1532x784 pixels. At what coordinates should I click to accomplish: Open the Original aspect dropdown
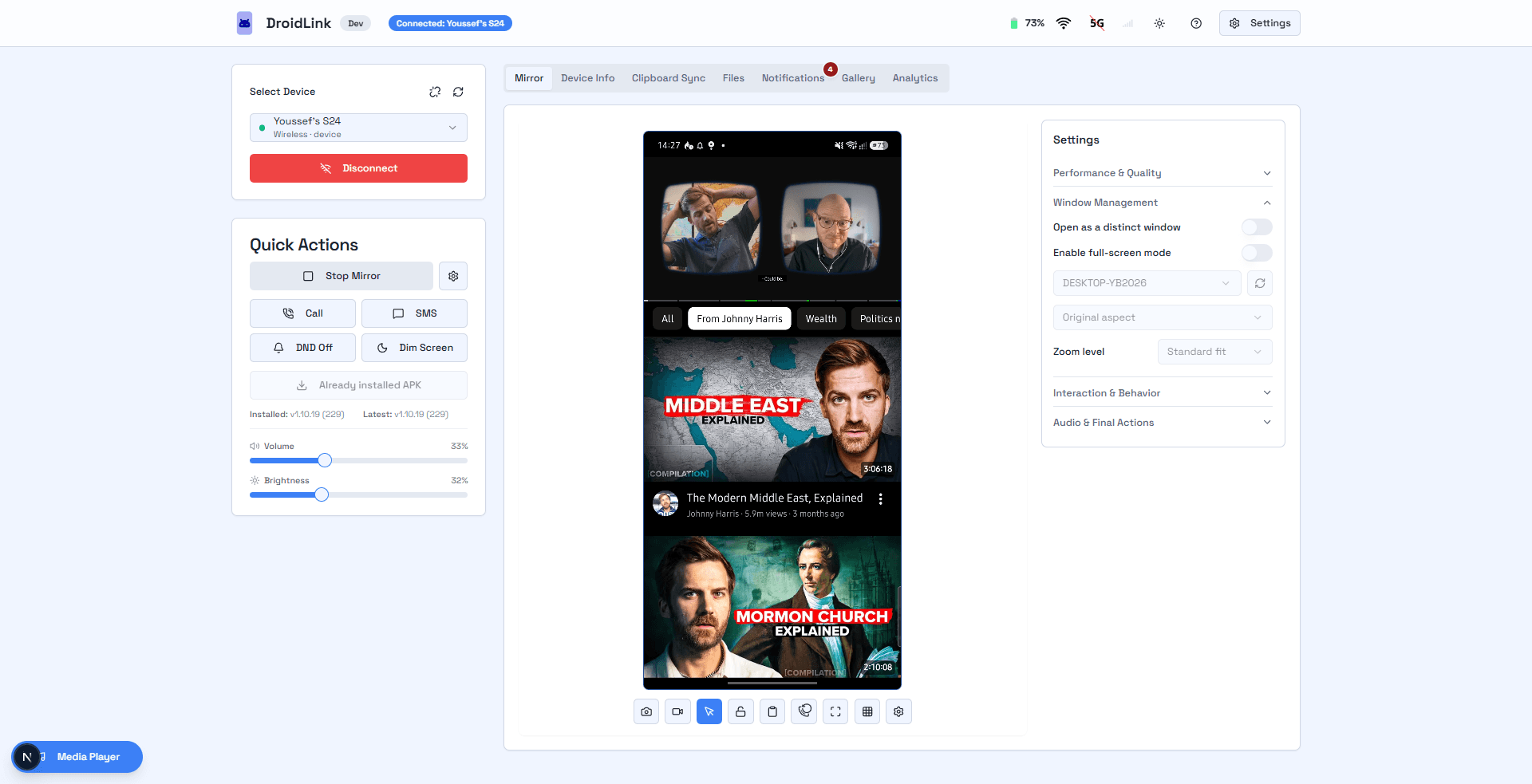[1163, 317]
